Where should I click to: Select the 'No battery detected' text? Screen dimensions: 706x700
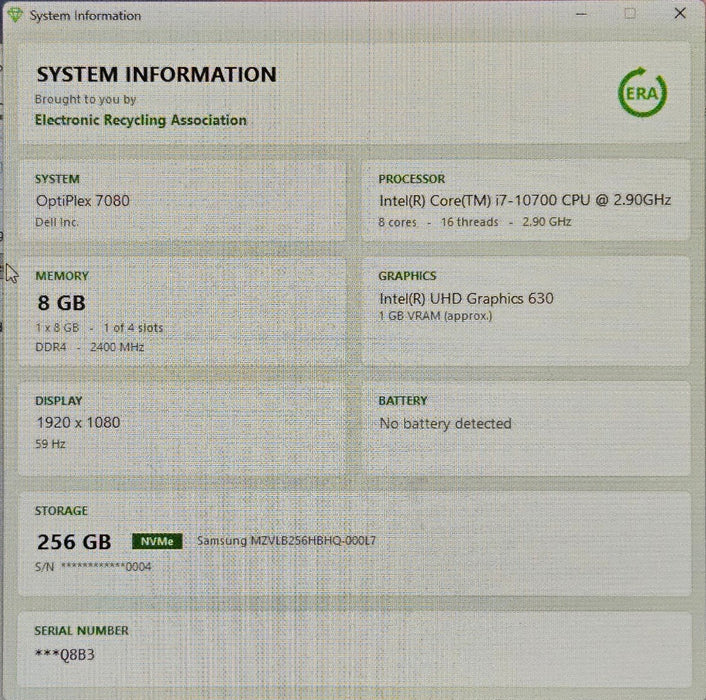(x=446, y=423)
